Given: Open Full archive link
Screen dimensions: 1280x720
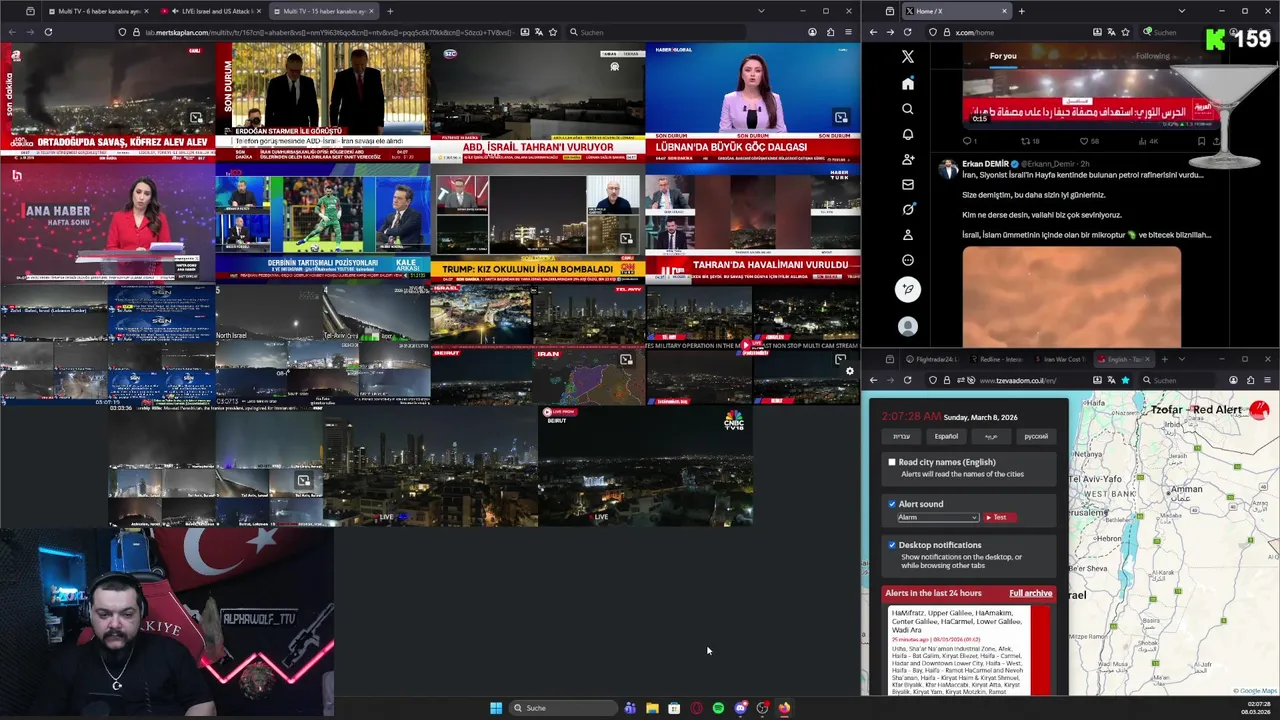Looking at the screenshot, I should (1030, 593).
